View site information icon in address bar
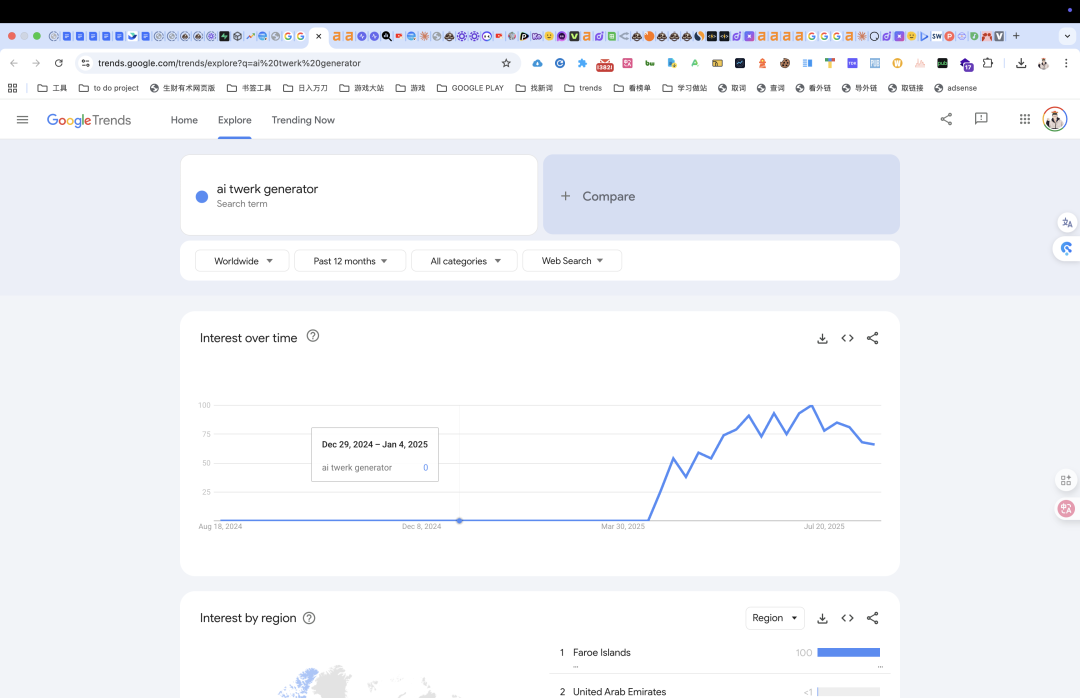 pyautogui.click(x=85, y=63)
